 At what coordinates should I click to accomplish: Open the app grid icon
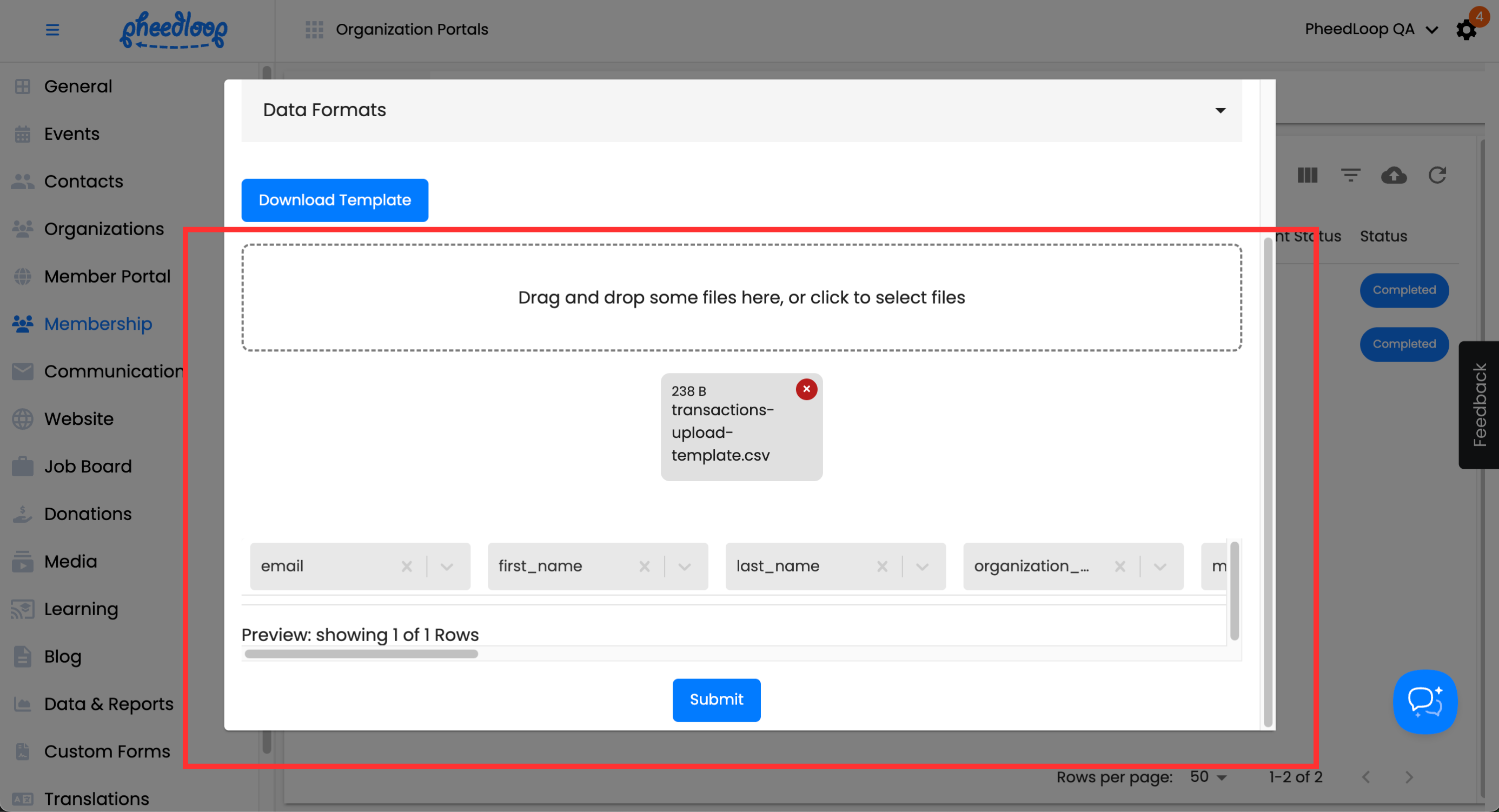coord(314,30)
